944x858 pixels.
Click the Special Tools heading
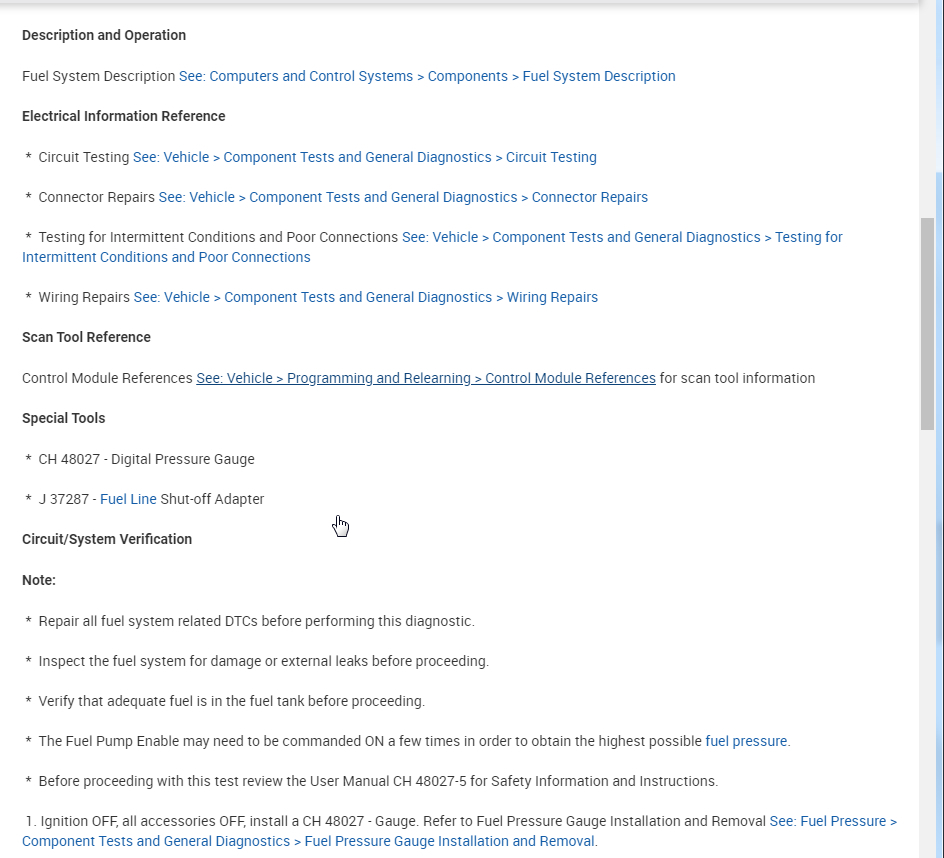[x=63, y=418]
